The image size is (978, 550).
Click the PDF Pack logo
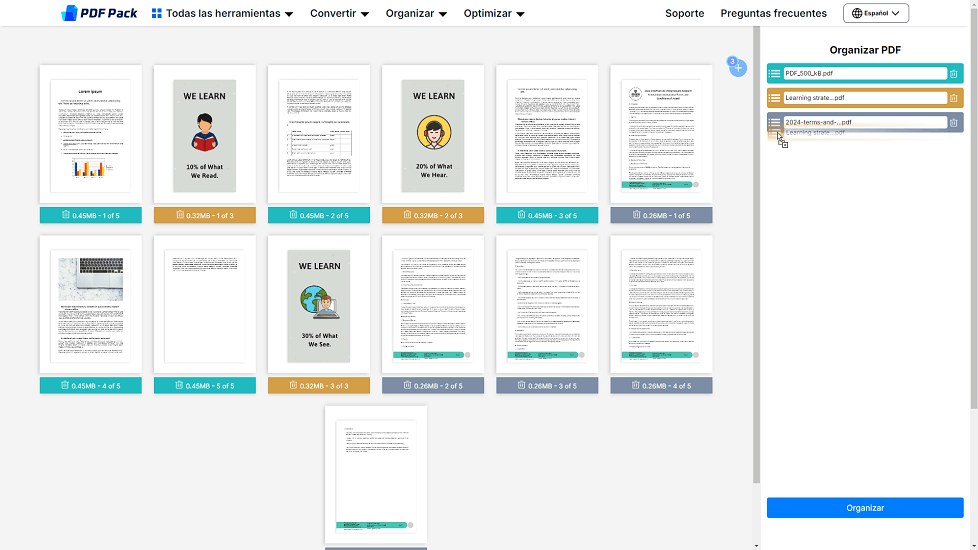[99, 14]
